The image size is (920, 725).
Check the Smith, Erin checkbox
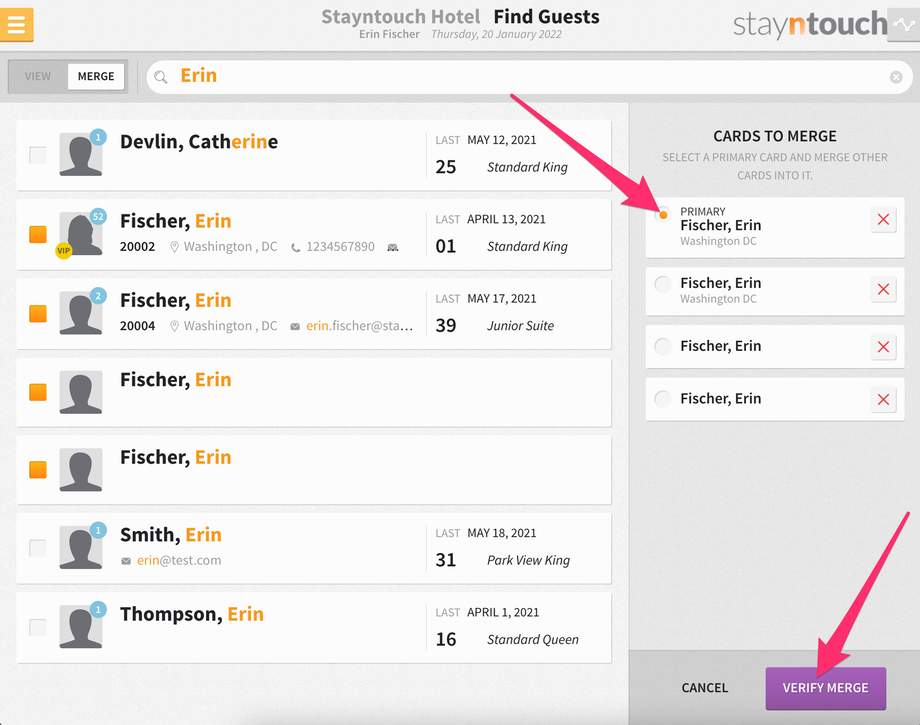[x=38, y=548]
